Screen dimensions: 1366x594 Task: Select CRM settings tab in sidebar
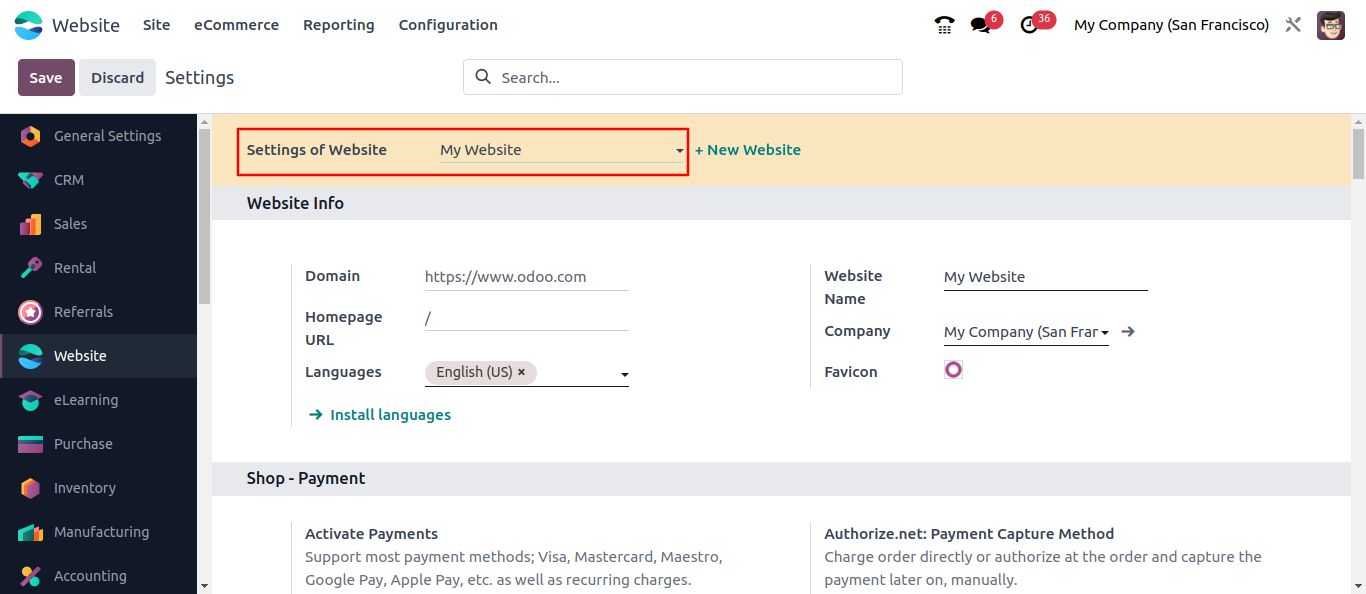tap(99, 180)
